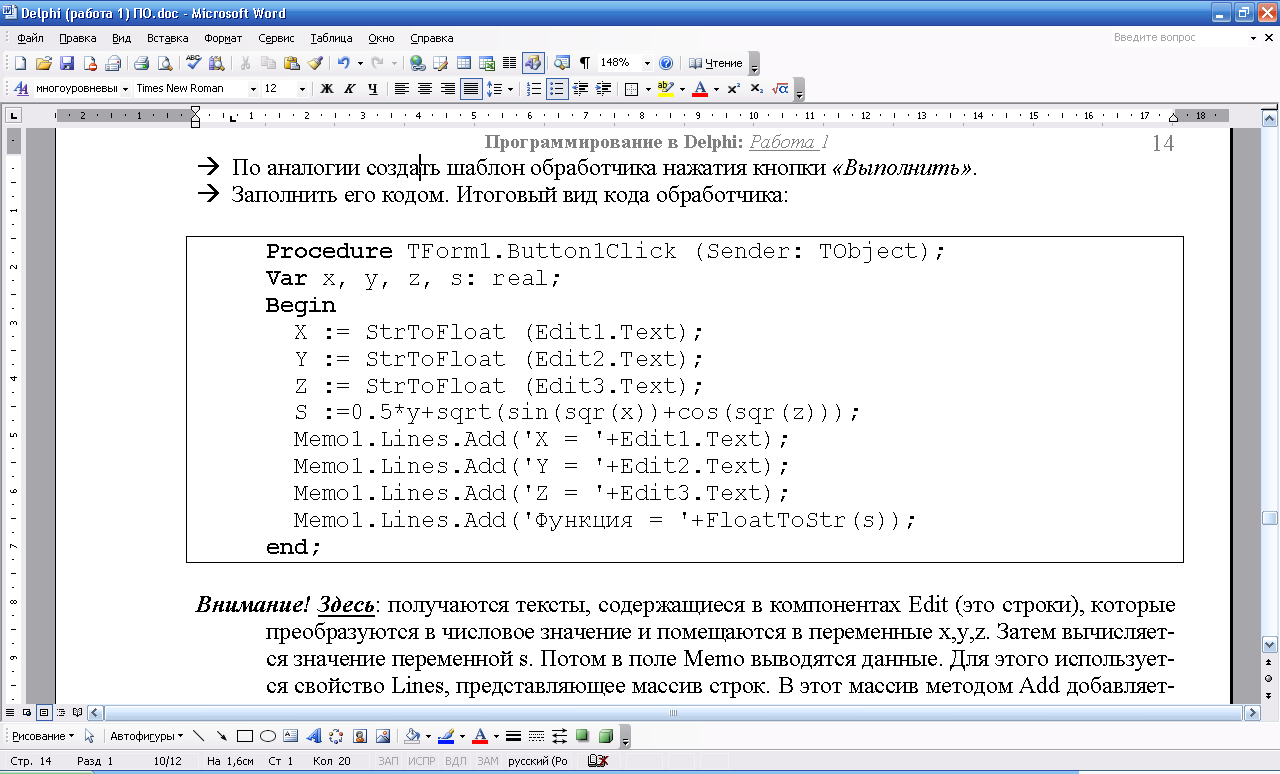This screenshot has height=774, width=1280.
Task: Open Word Help question mark icon
Action: (666, 63)
